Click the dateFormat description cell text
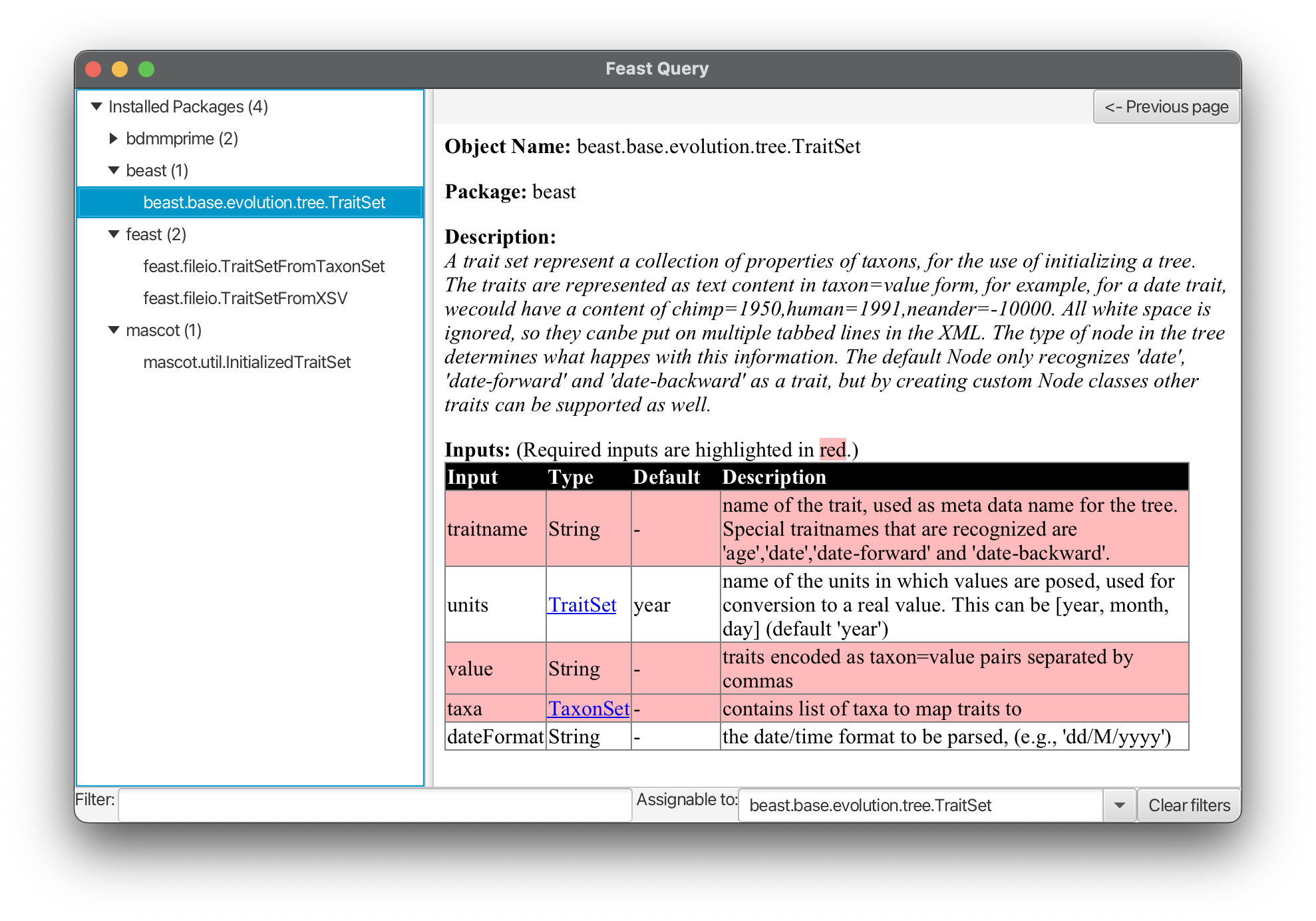Image resolution: width=1316 pixels, height=921 pixels. click(x=947, y=737)
